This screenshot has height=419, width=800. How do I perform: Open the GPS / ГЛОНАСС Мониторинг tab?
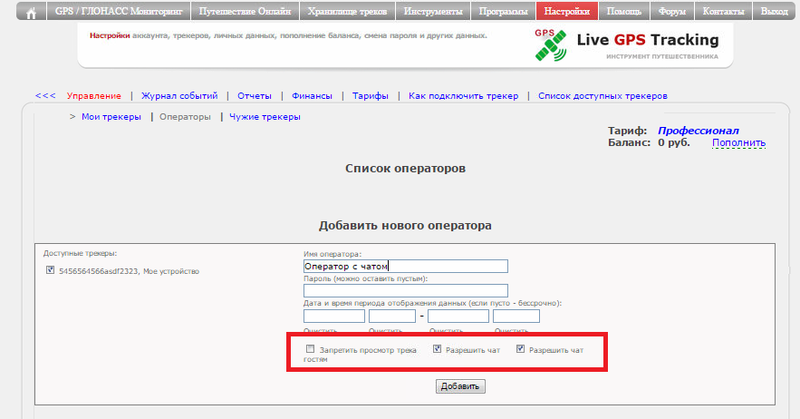pyautogui.click(x=120, y=13)
